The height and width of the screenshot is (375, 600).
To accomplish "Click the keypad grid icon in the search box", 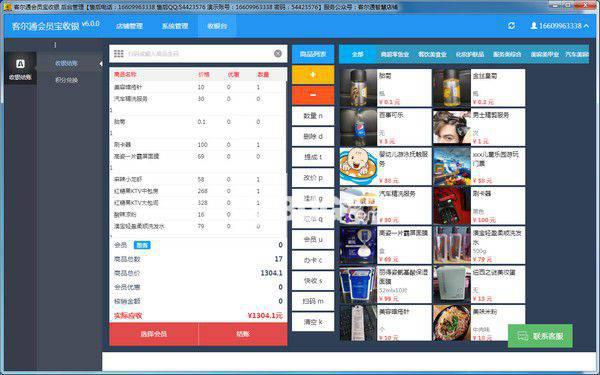I will (x=119, y=54).
